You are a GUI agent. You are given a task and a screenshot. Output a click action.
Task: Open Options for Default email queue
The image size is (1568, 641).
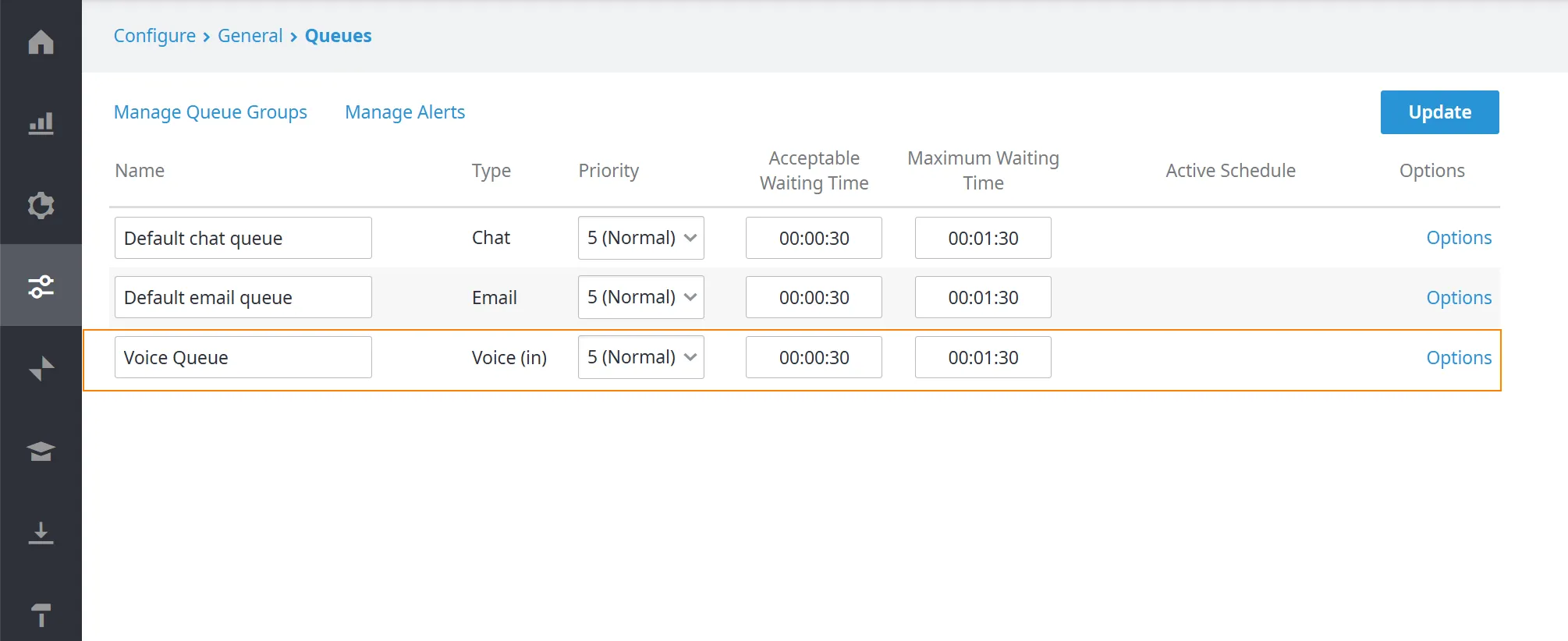click(x=1459, y=298)
